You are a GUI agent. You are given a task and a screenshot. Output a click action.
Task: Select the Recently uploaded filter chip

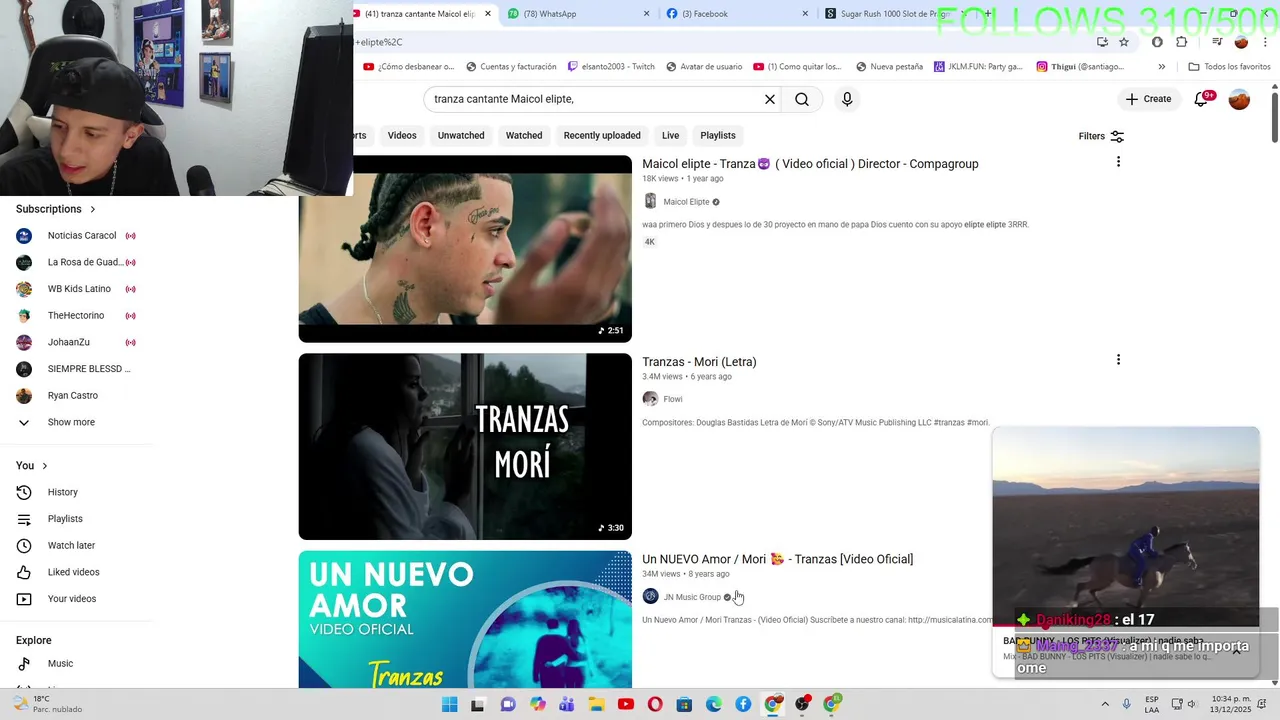click(602, 135)
